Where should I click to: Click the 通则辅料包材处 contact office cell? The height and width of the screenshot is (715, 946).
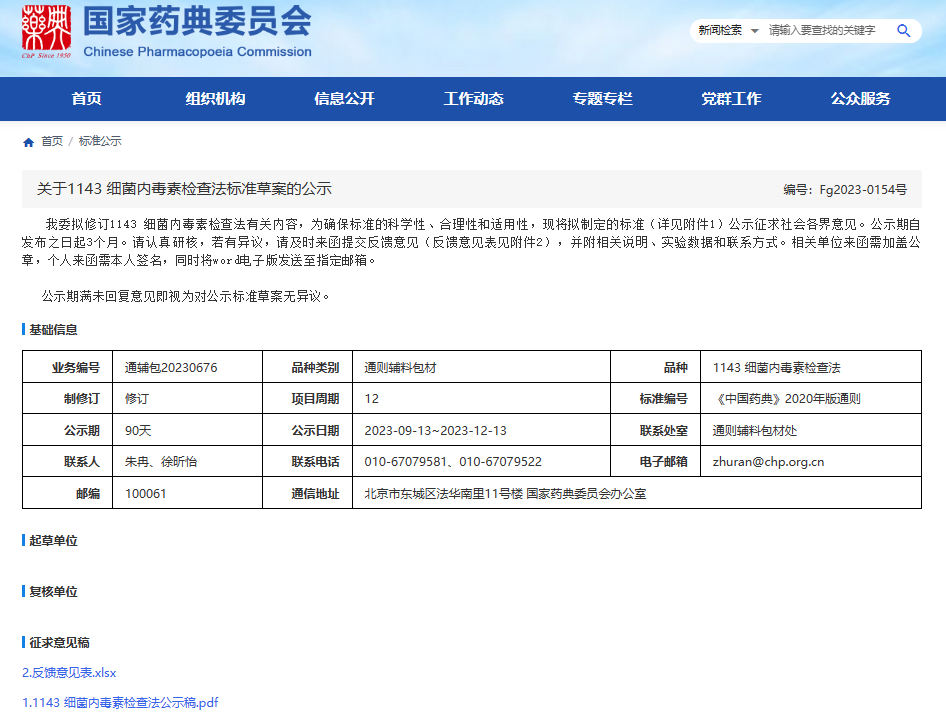click(811, 430)
